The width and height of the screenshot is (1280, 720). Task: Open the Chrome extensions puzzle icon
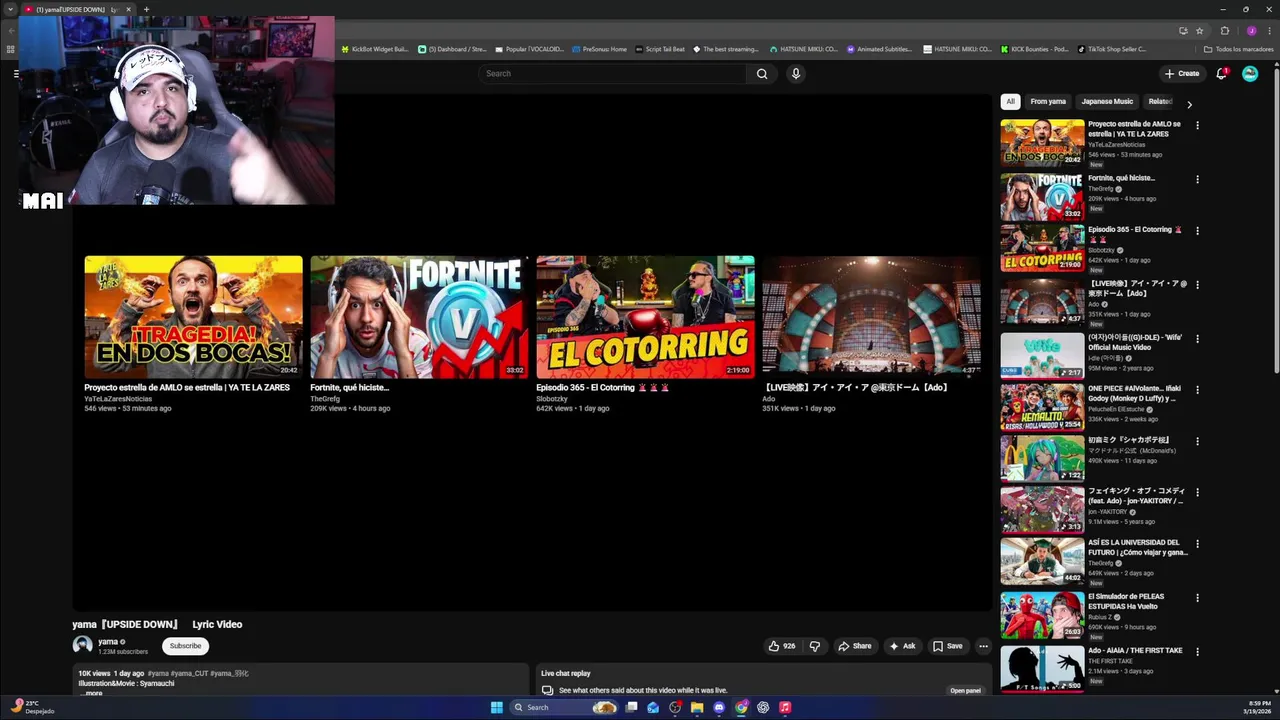[1224, 30]
